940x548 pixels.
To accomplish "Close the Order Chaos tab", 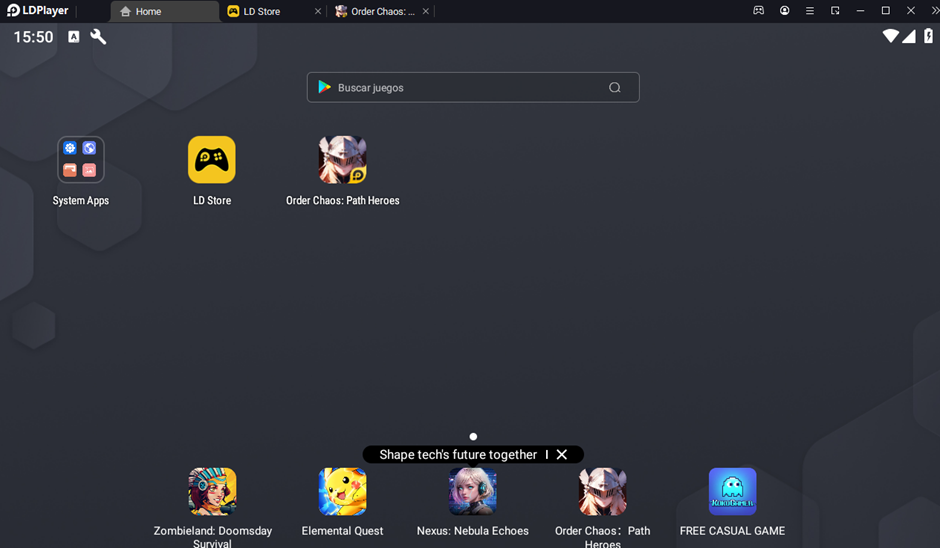I will pos(426,11).
